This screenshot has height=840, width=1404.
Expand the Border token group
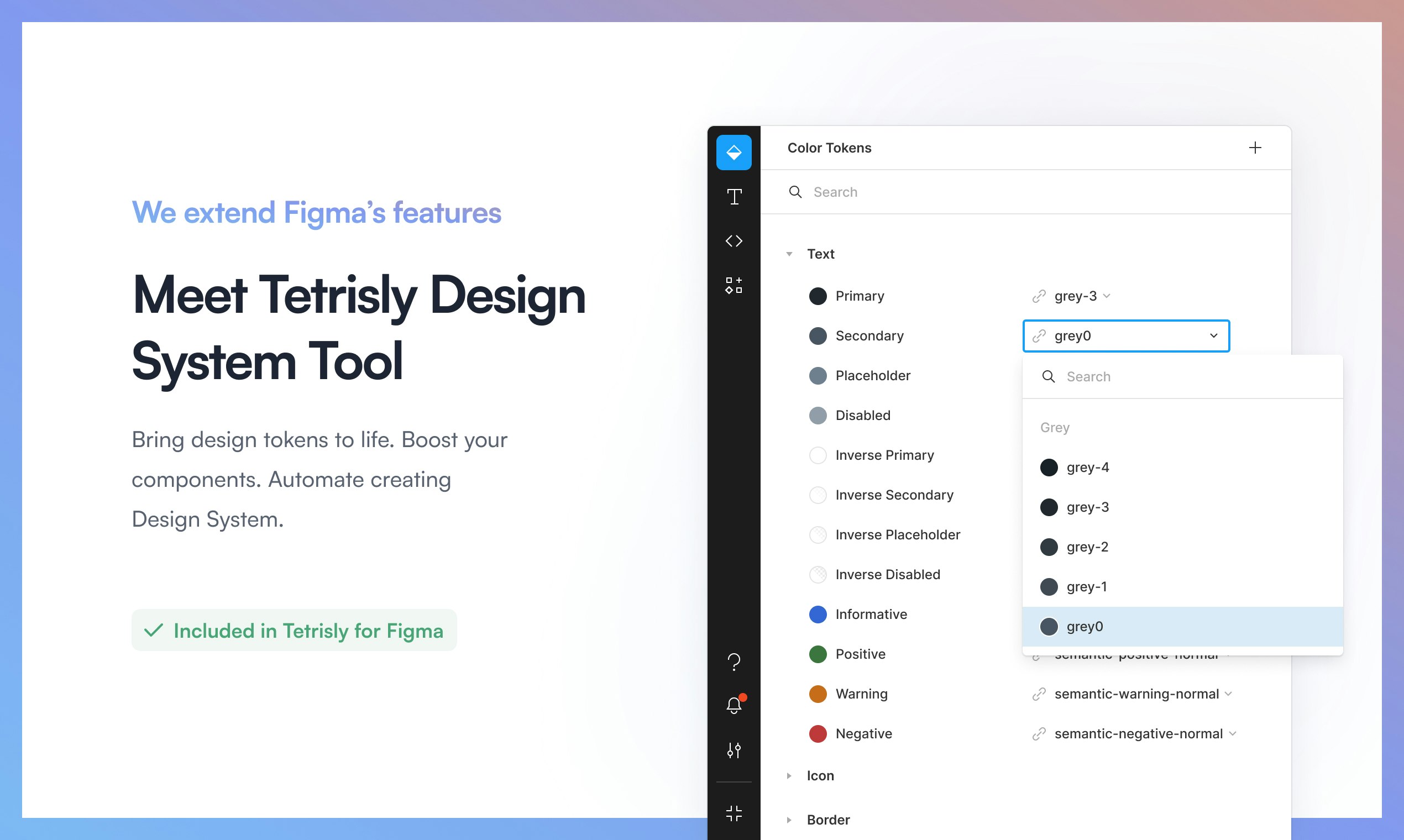(789, 820)
